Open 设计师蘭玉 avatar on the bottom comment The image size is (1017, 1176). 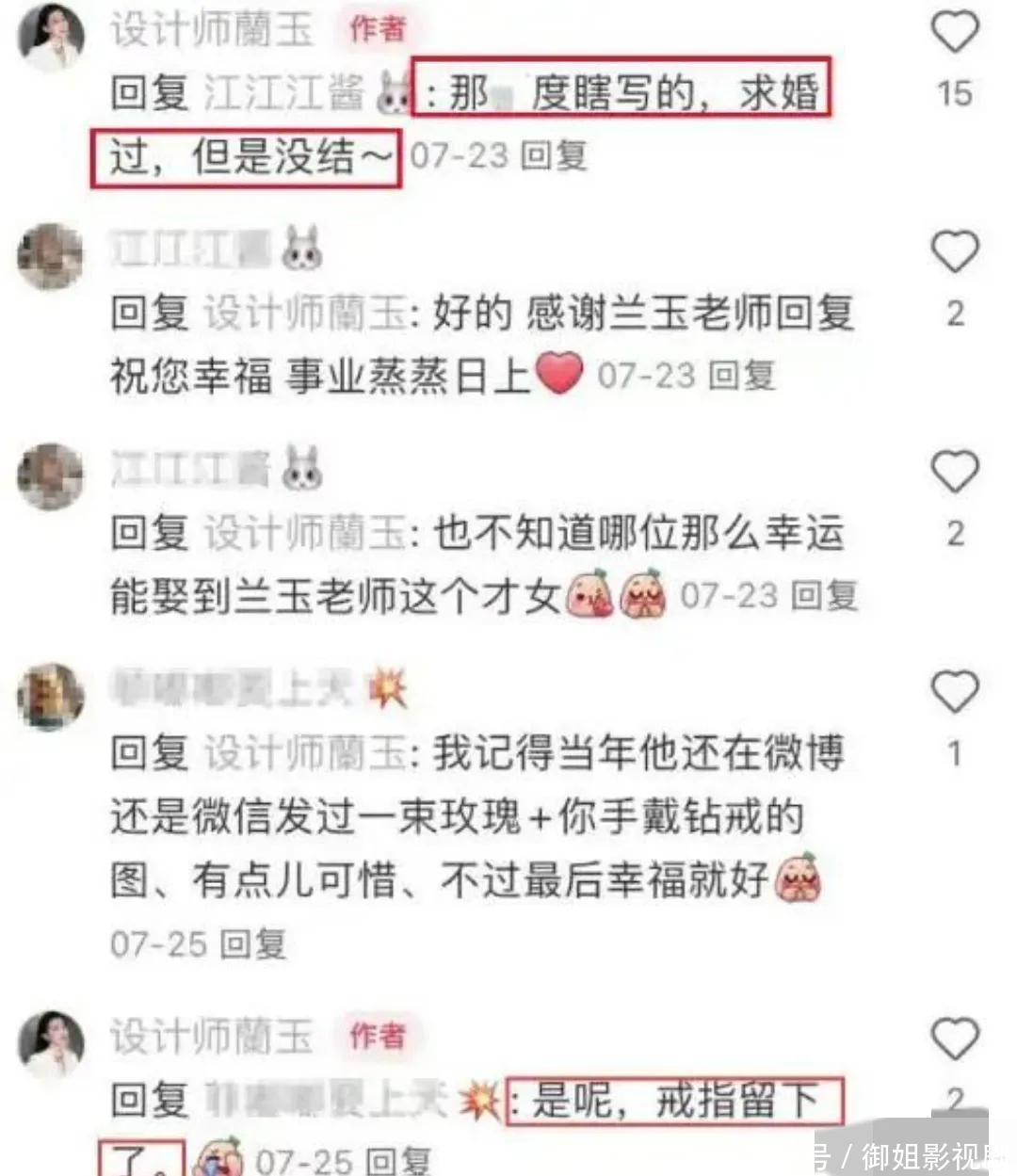(51, 1043)
